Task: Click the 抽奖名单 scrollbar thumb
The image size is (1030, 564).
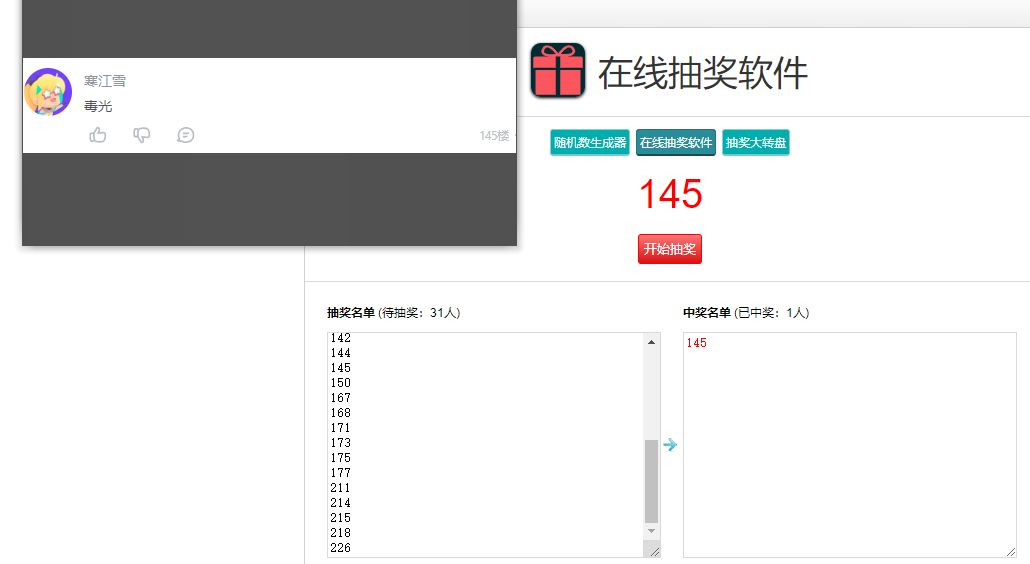Action: click(652, 480)
